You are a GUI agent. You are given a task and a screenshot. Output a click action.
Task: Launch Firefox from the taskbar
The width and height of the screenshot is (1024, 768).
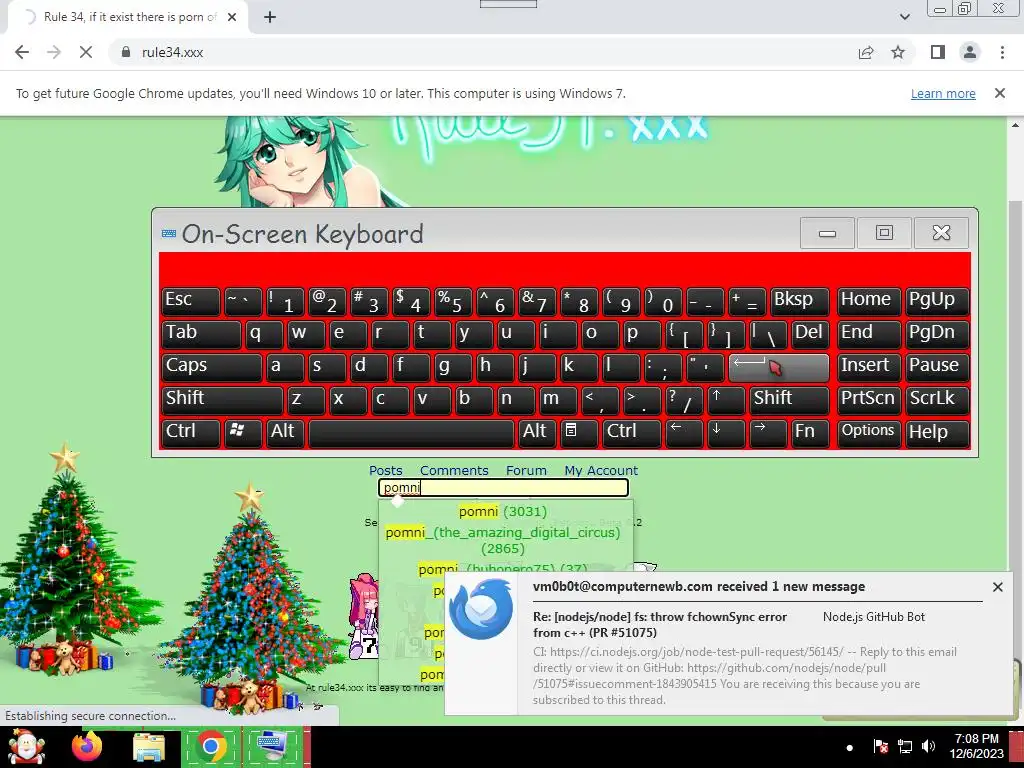click(x=87, y=746)
